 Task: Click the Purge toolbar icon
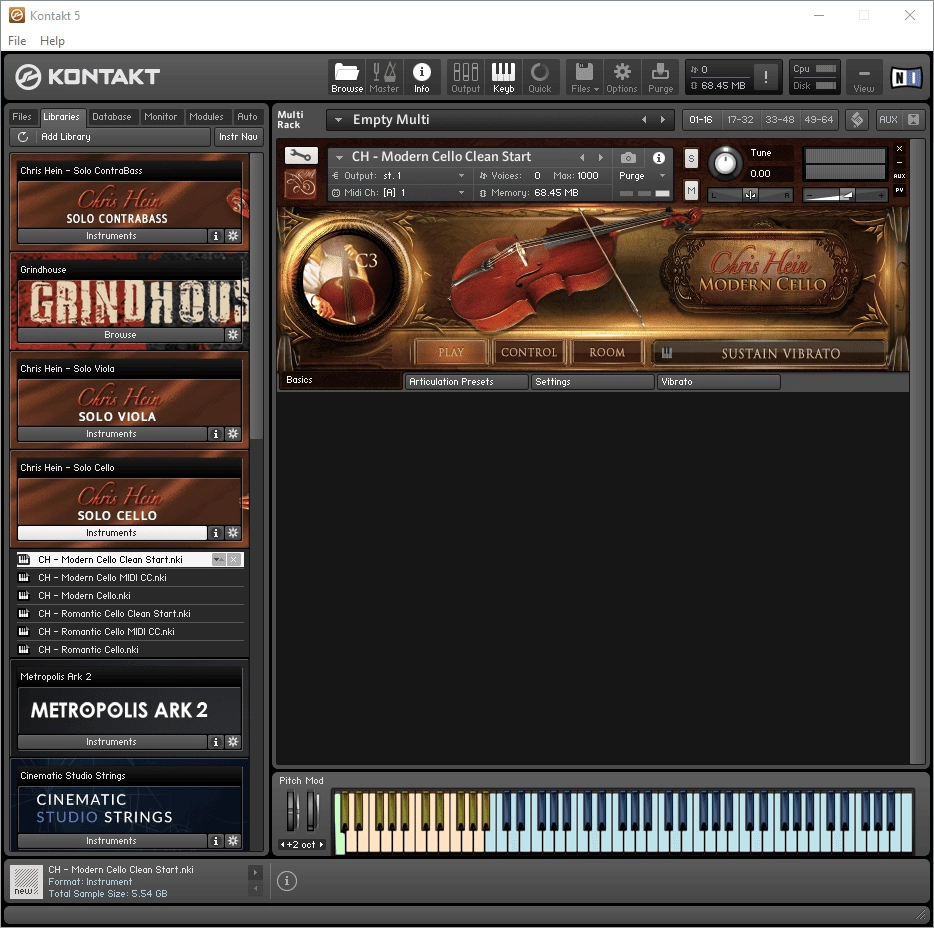(x=660, y=77)
